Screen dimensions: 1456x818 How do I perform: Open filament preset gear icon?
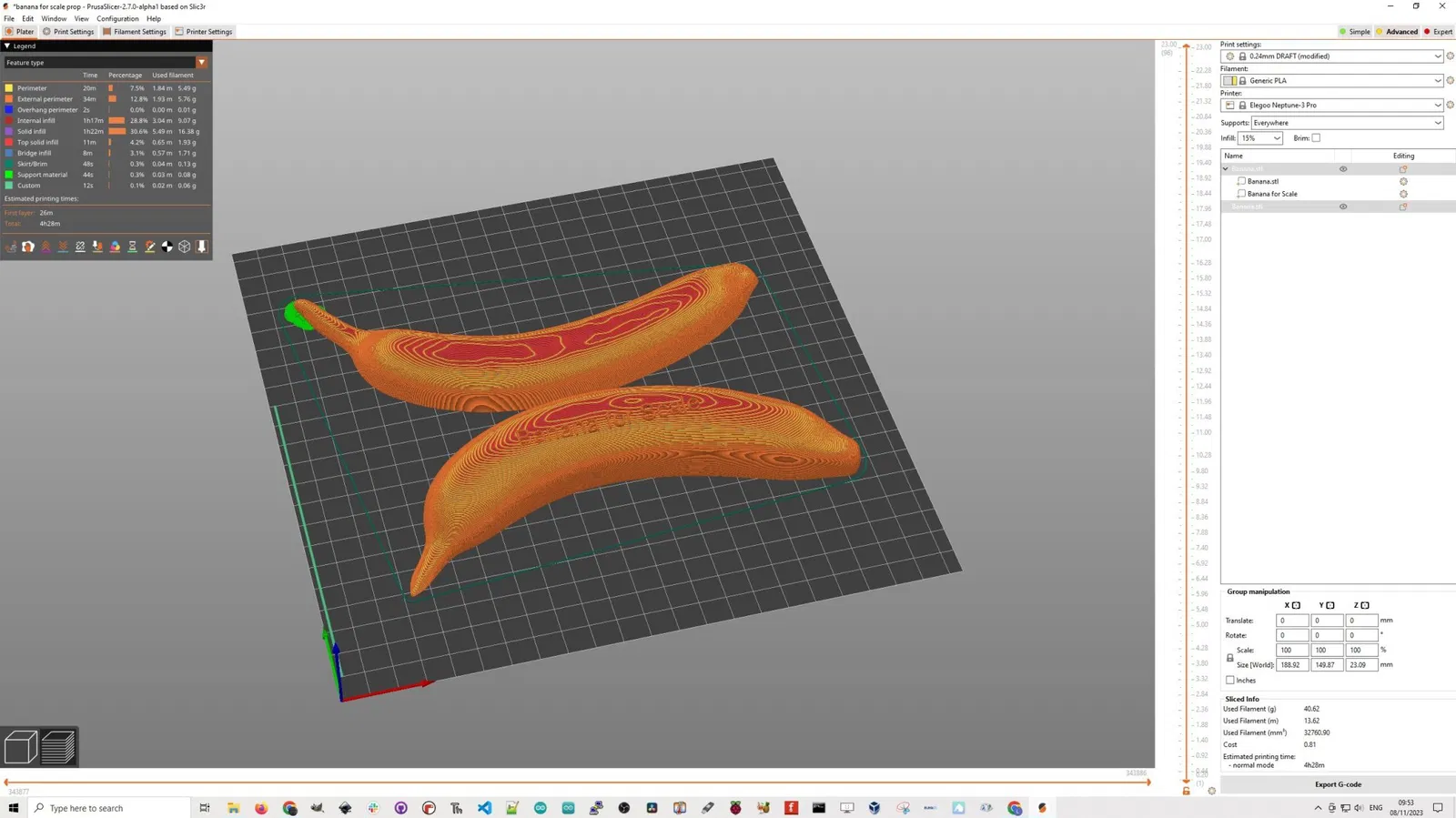[1450, 81]
